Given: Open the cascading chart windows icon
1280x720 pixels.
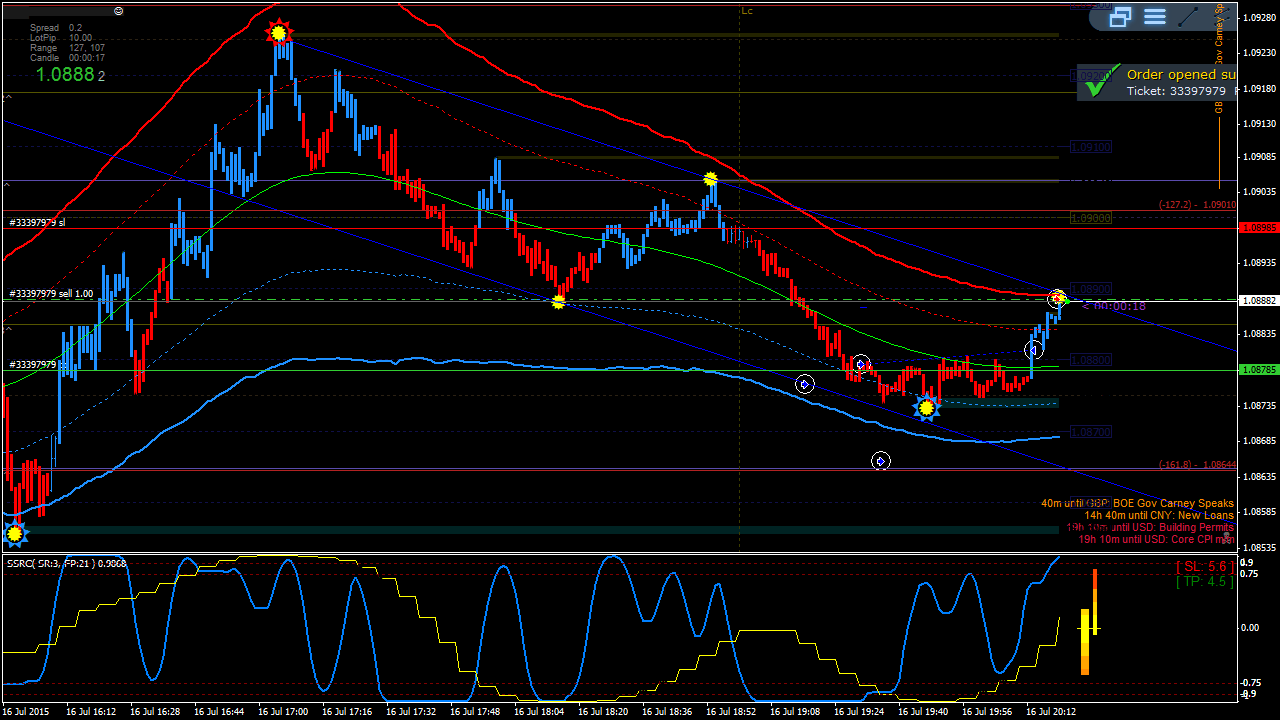Looking at the screenshot, I should [x=1120, y=16].
